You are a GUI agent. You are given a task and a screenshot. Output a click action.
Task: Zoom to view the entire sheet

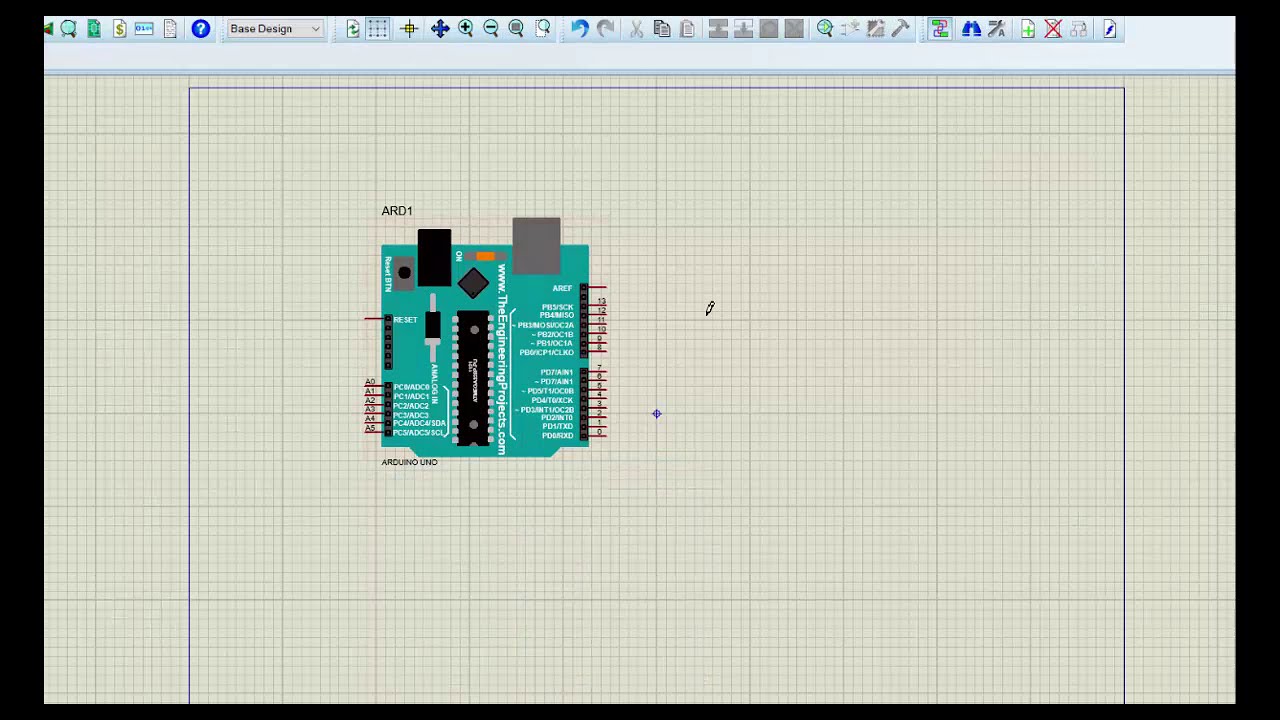click(516, 29)
